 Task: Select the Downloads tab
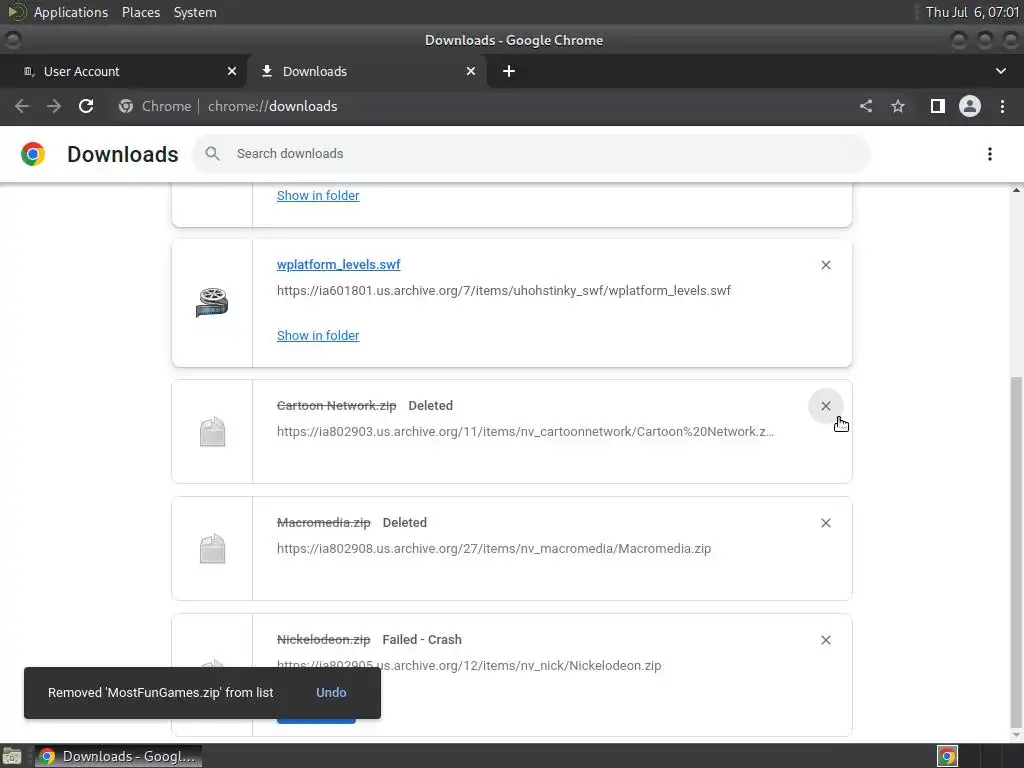[x=366, y=71]
